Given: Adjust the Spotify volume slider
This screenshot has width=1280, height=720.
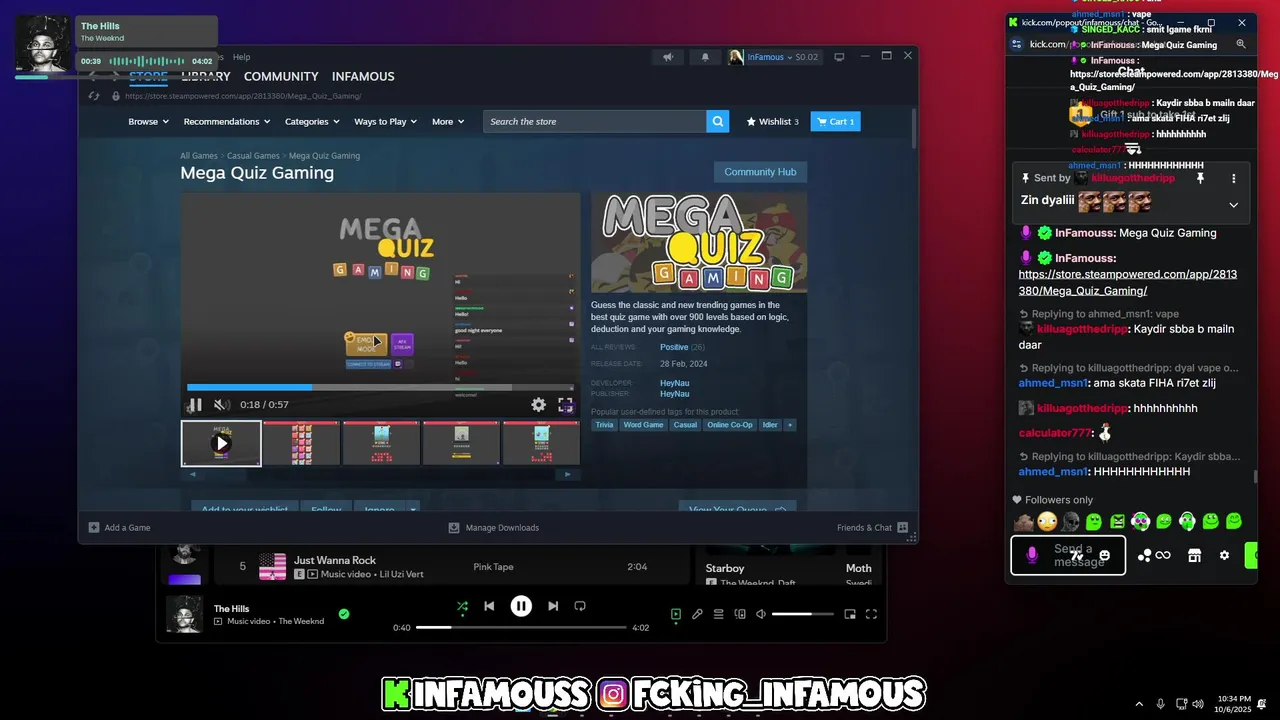Looking at the screenshot, I should coord(803,614).
